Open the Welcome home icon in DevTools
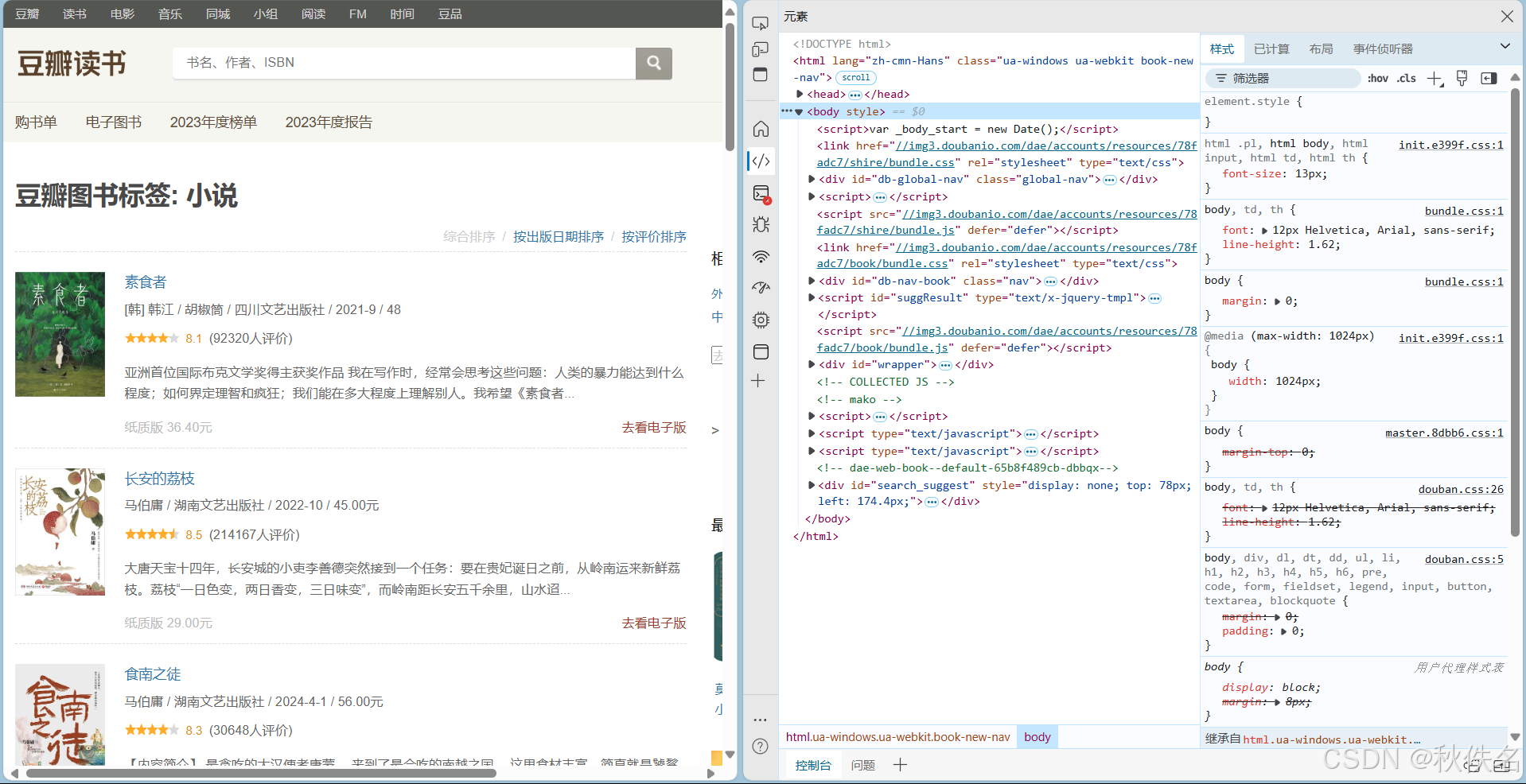Image resolution: width=1526 pixels, height=784 pixels. [x=761, y=129]
